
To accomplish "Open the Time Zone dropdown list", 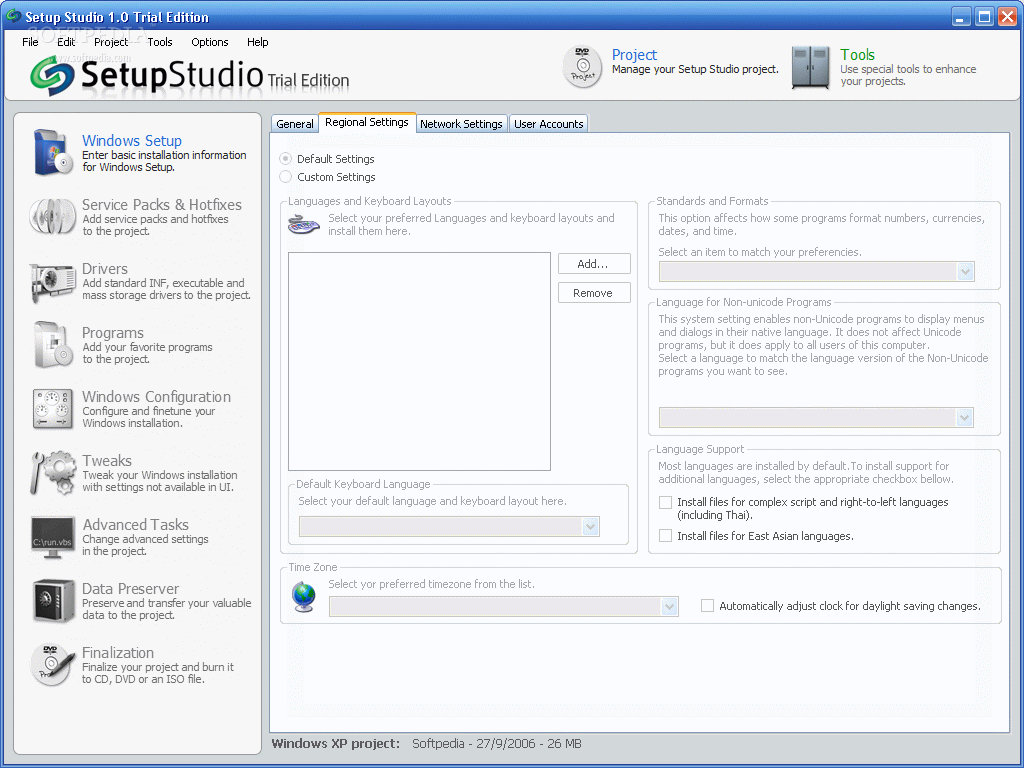I will (x=669, y=607).
